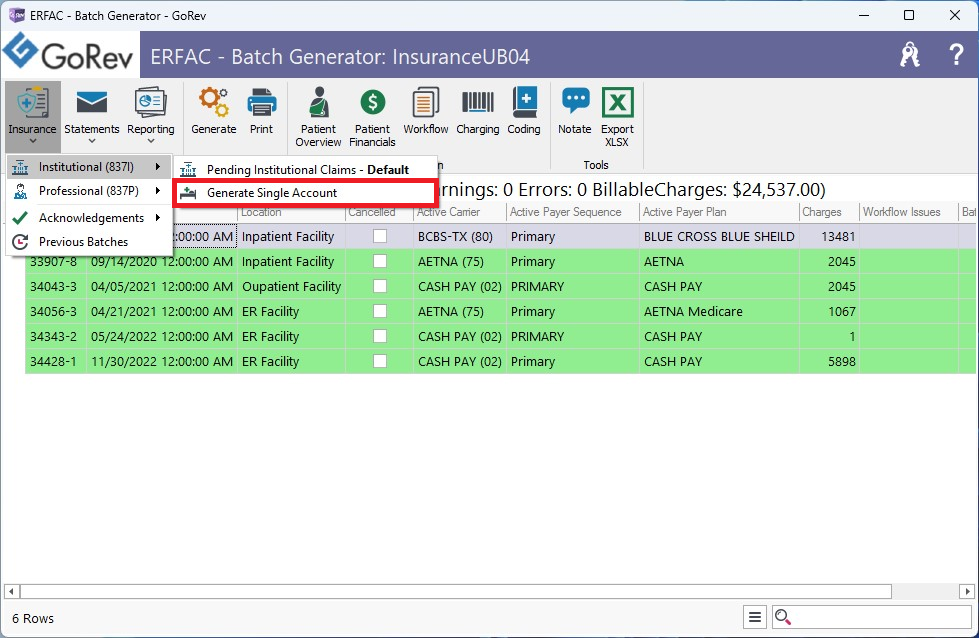Open the Workflow tool
Image resolution: width=979 pixels, height=638 pixels.
(x=425, y=111)
